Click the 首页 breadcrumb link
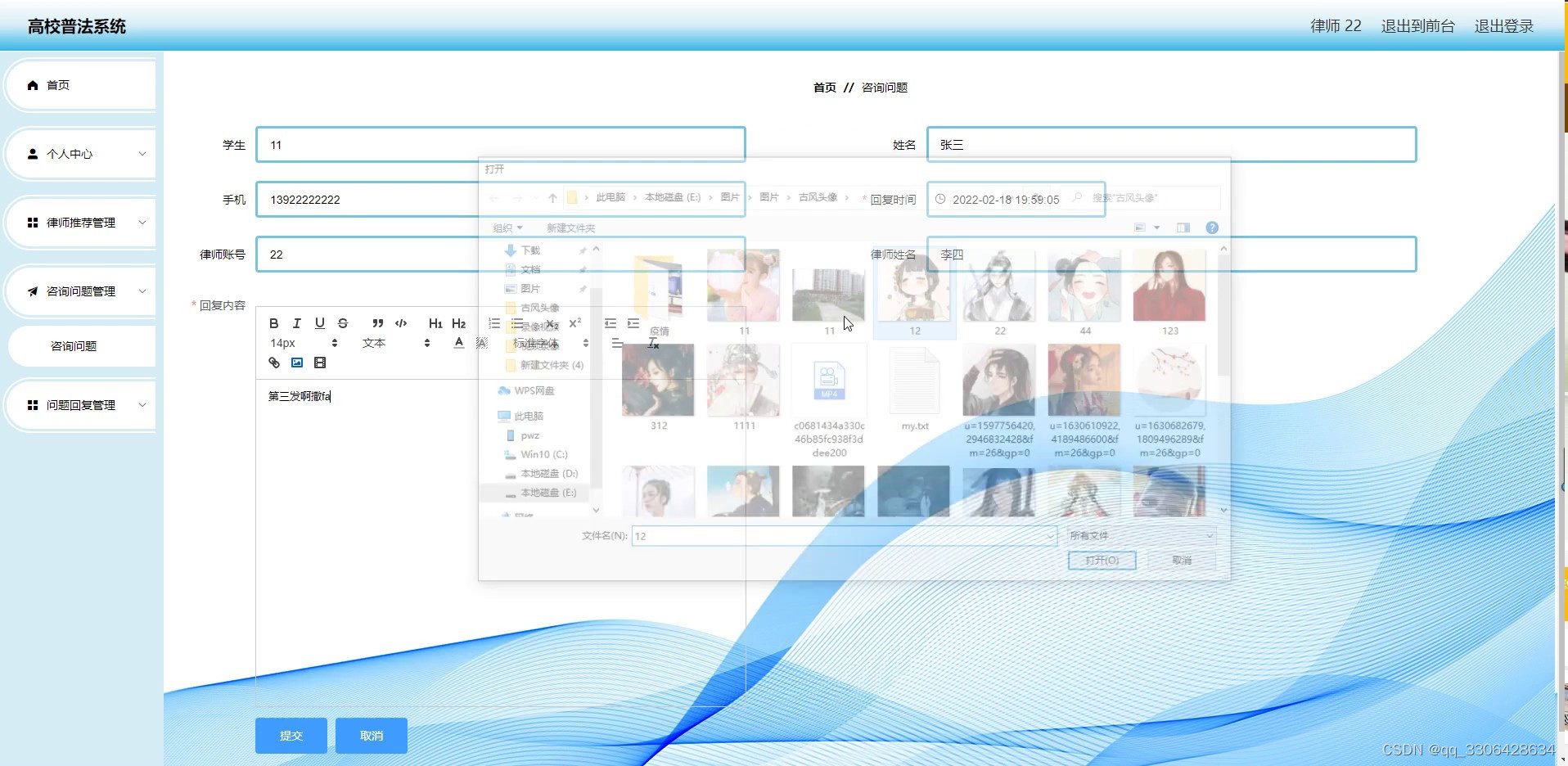 825,88
